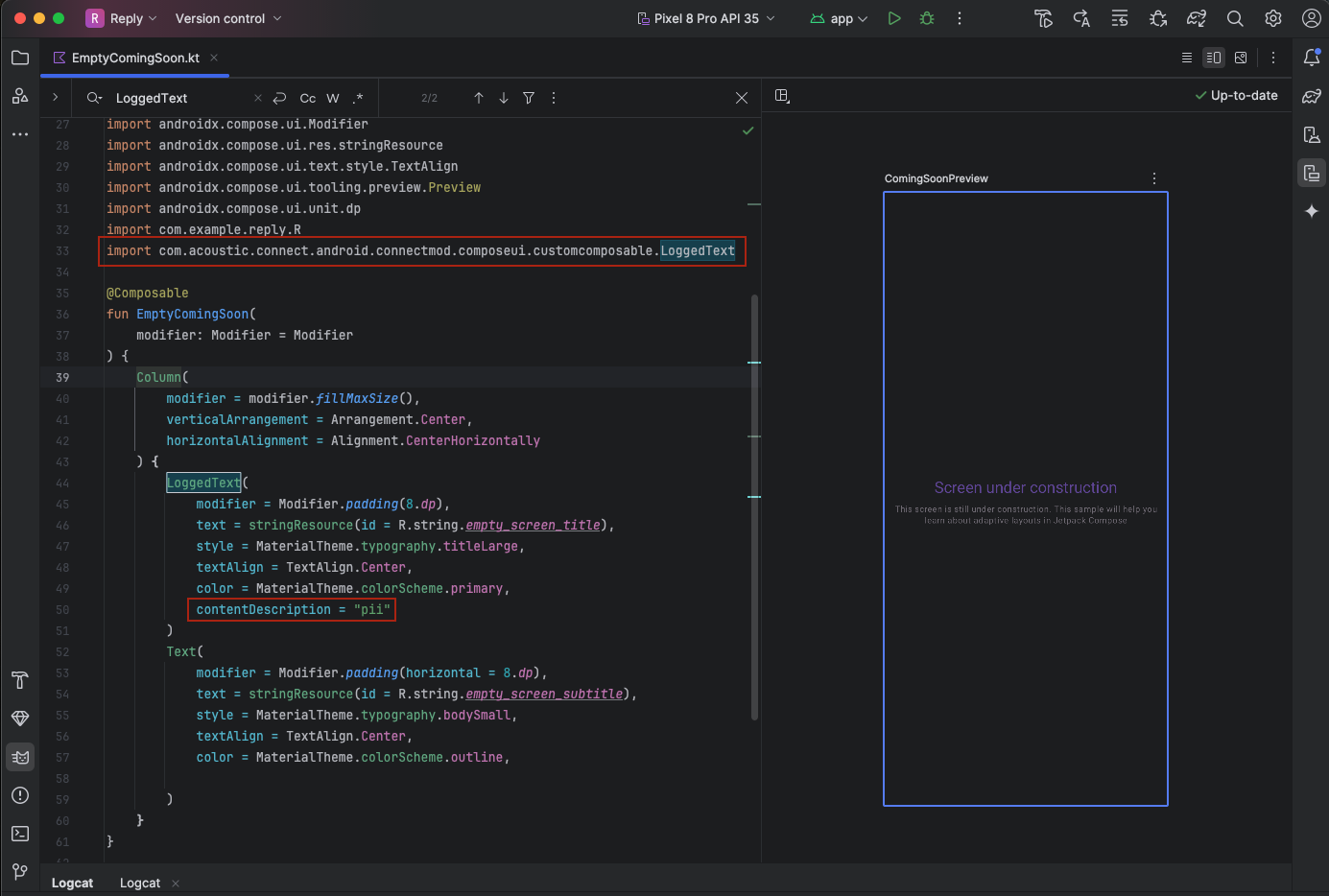Open the Pixel 8 Pro API 35 device dropdown
The width and height of the screenshot is (1329, 896).
click(x=706, y=18)
